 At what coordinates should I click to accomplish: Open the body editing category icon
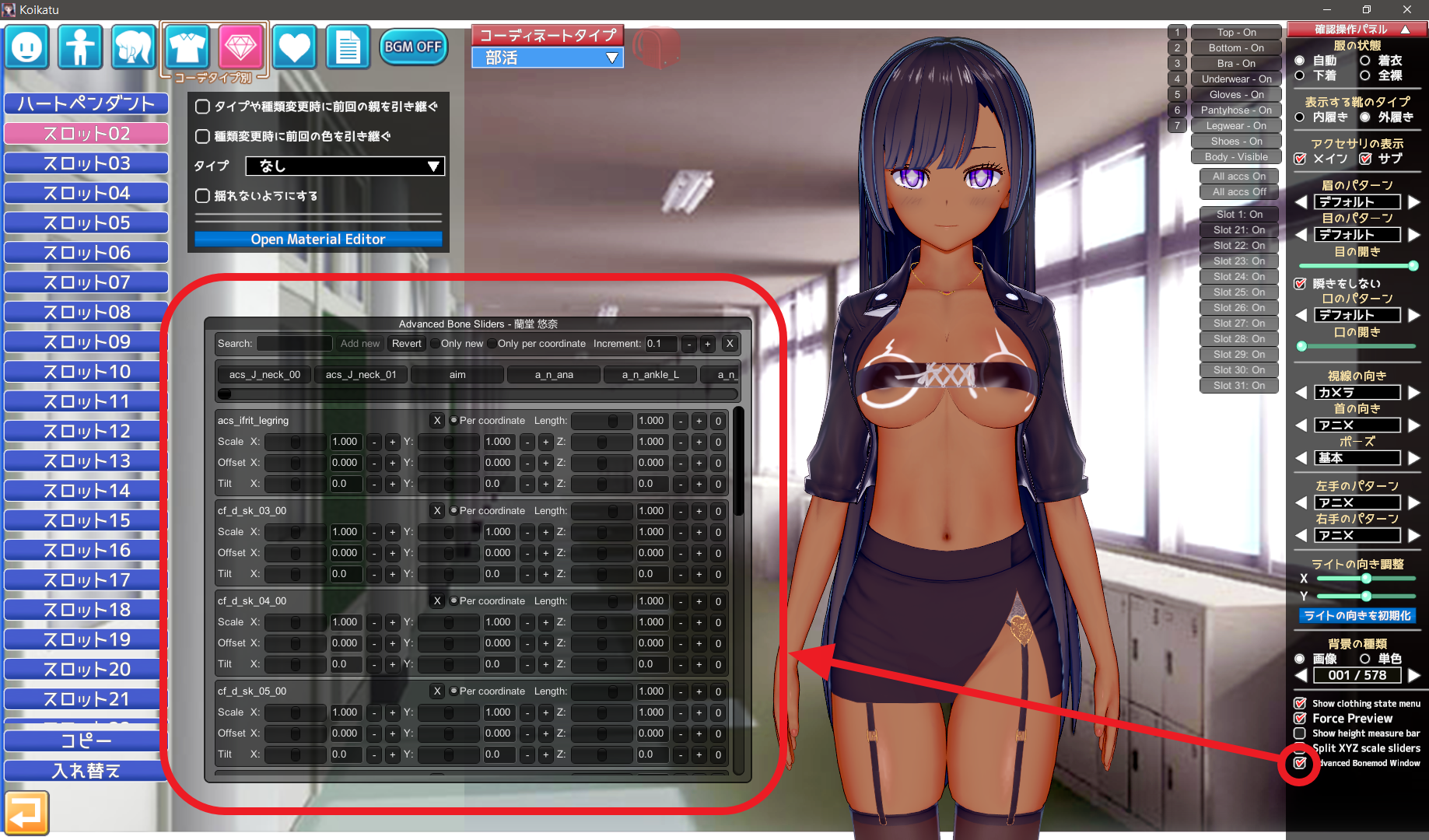(80, 47)
